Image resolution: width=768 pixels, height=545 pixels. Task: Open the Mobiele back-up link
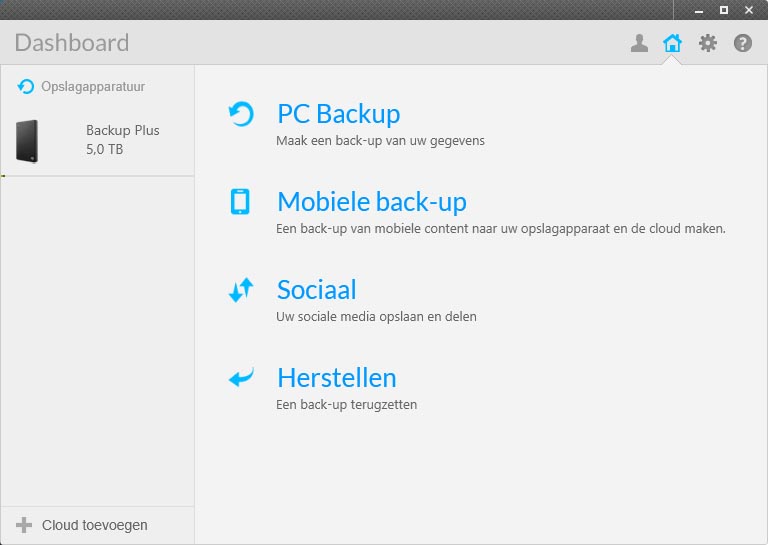371,202
